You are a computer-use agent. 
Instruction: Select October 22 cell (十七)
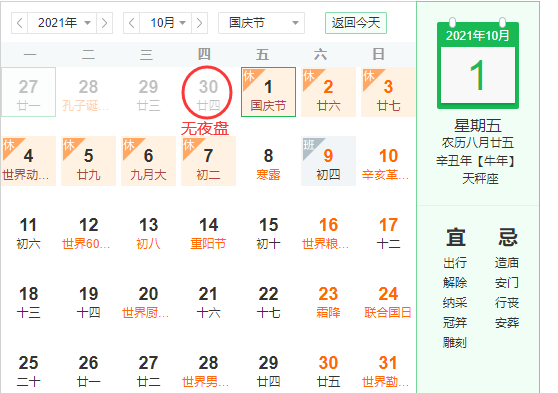[x=268, y=299]
